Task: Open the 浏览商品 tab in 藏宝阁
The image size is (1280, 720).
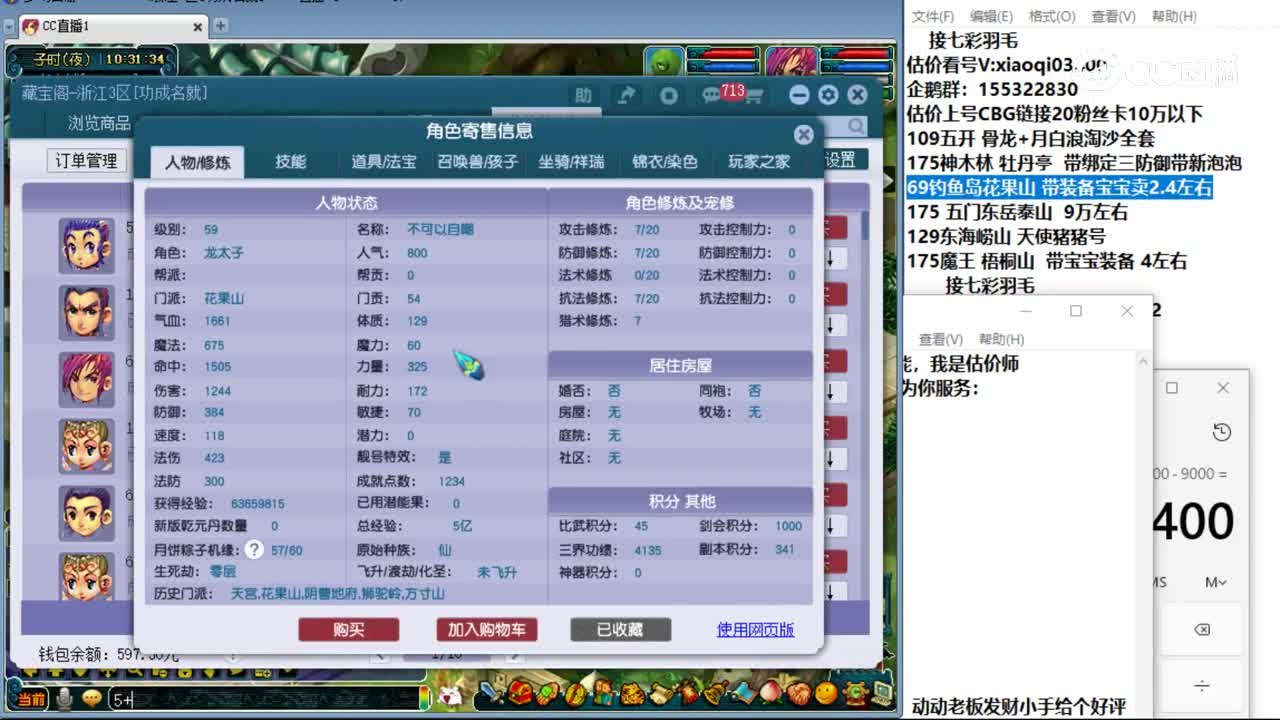Action: coord(99,123)
